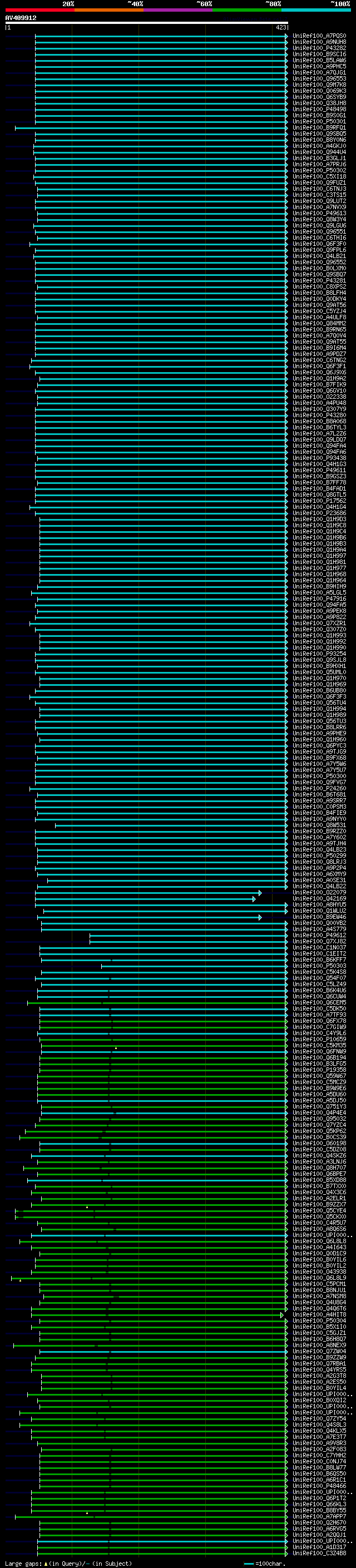Select hit label UniRef100_P50303

click(x=319, y=966)
